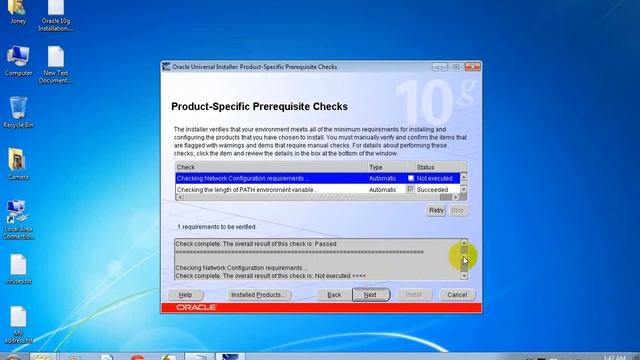
Task: Click the checks table scroll down arrow
Action: (x=464, y=189)
